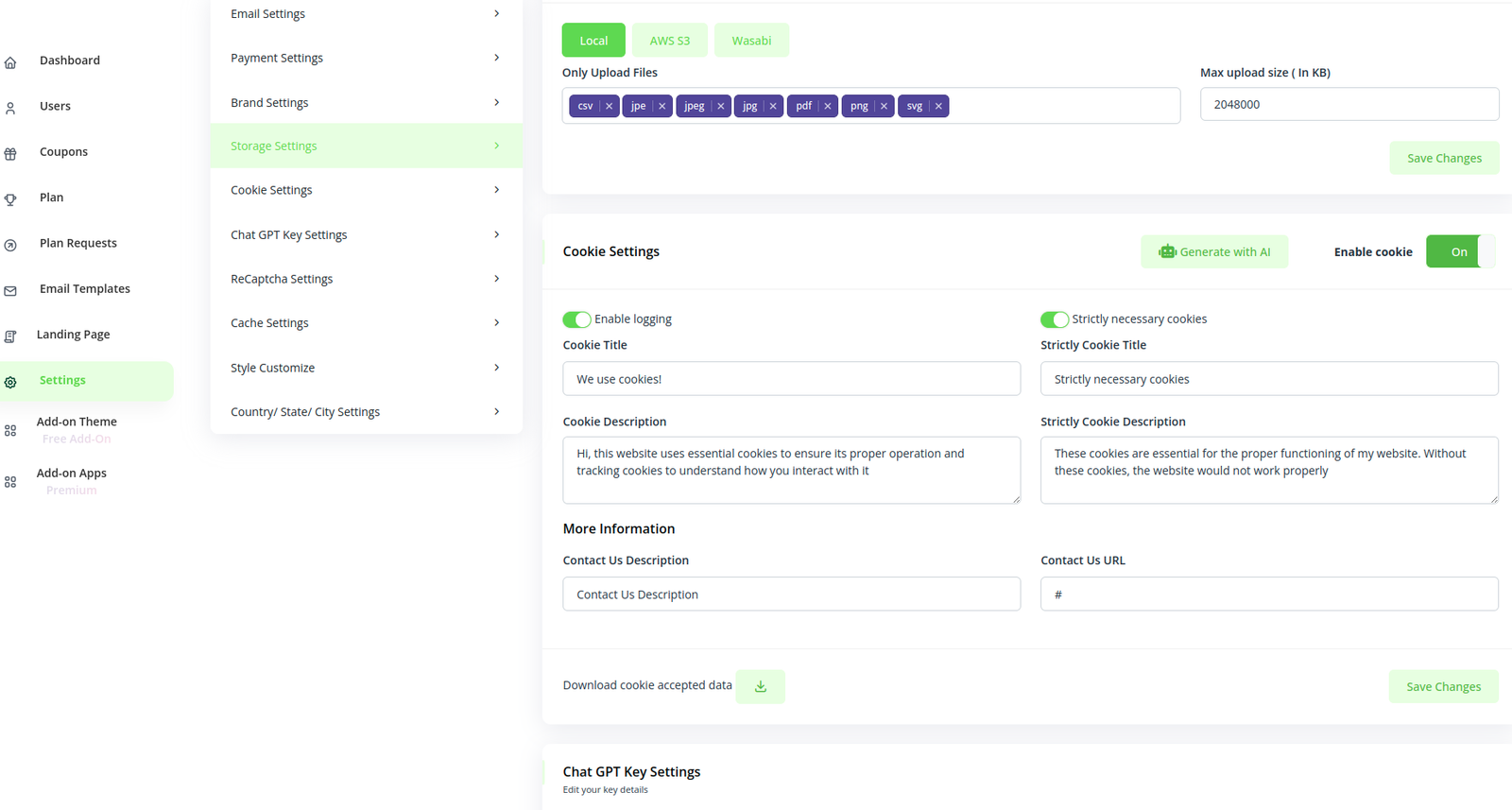Viewport: 1512px width, 810px height.
Task: Switch to the AWS S3 storage tab
Action: [669, 41]
